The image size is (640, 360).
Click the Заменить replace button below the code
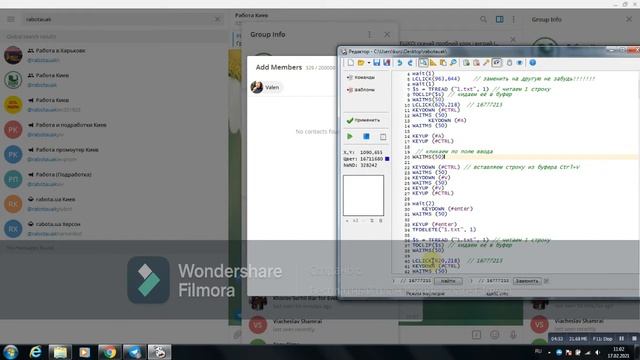click(527, 281)
